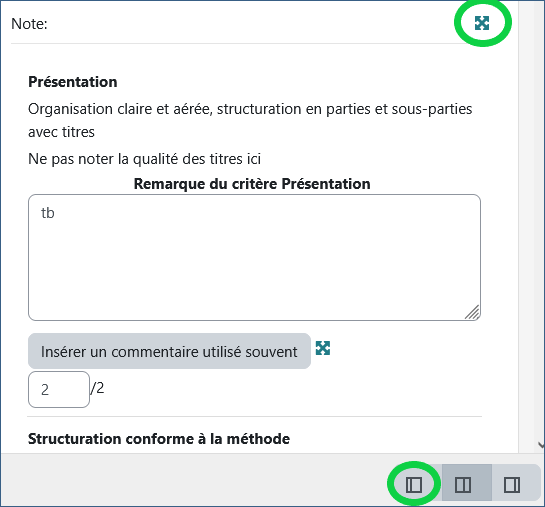Click the 'tb' text in the remark box
The width and height of the screenshot is (545, 507).
pos(48,213)
